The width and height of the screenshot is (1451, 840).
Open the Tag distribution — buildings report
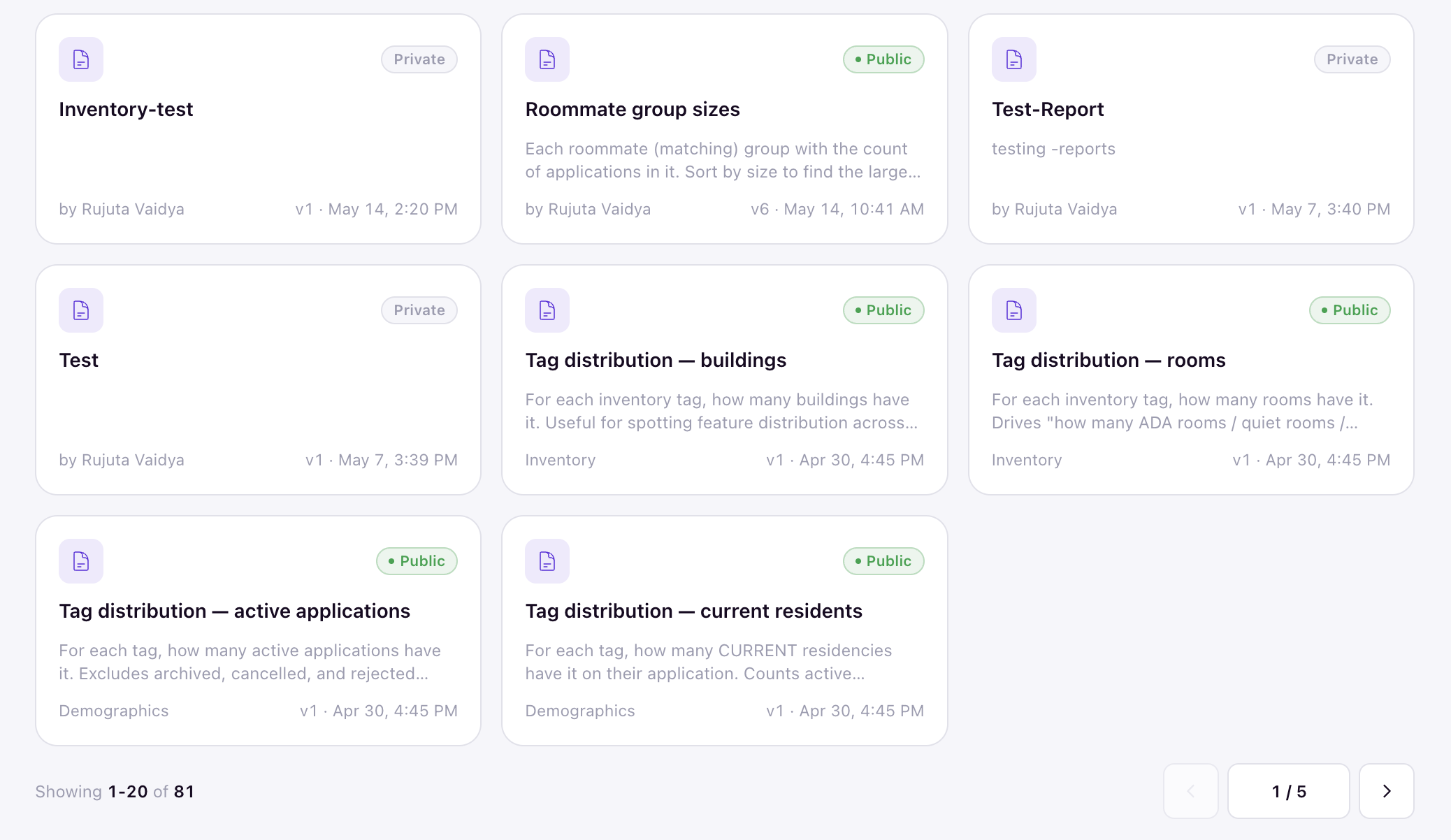[x=656, y=361]
